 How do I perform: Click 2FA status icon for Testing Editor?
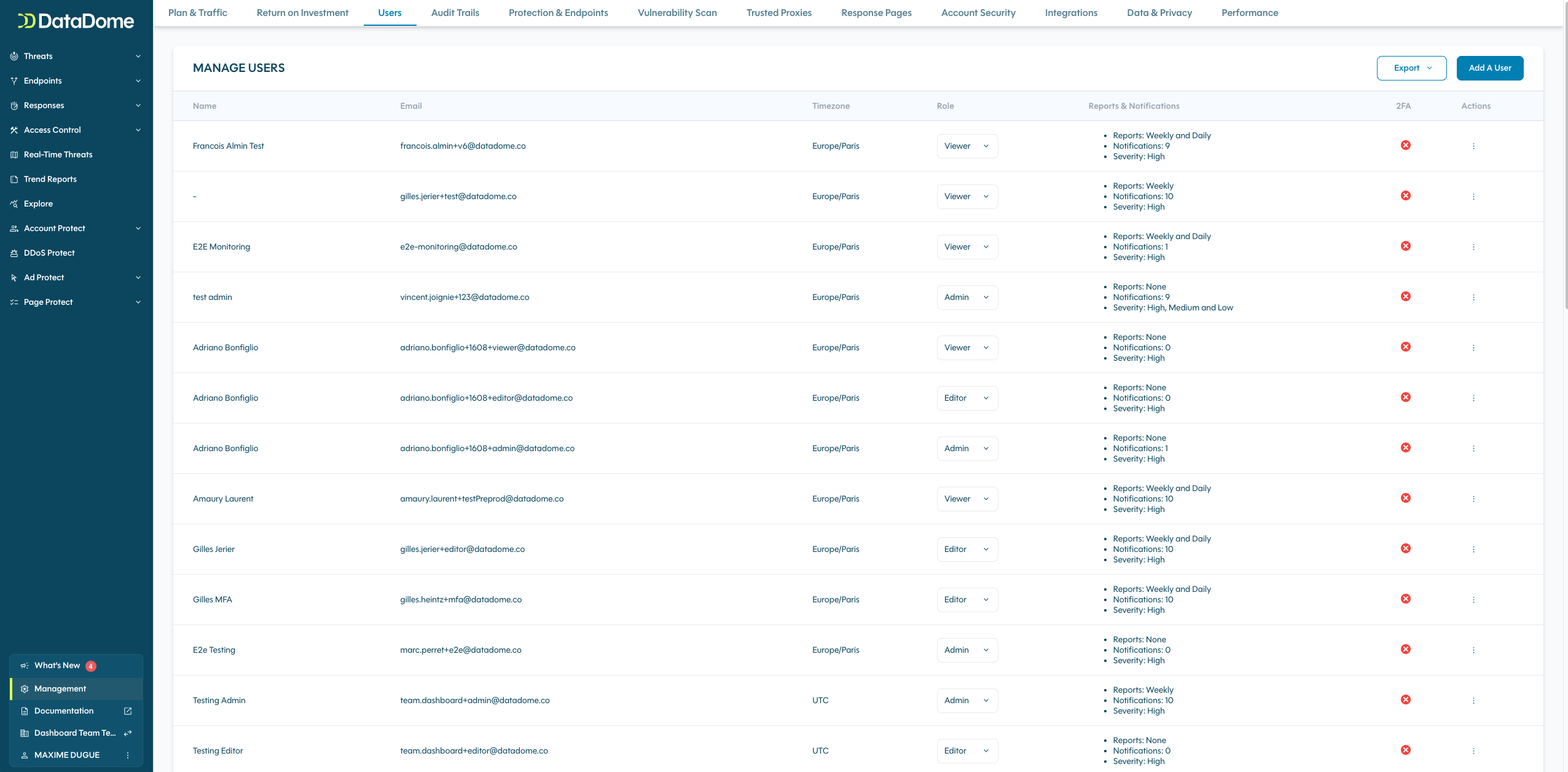[1406, 750]
